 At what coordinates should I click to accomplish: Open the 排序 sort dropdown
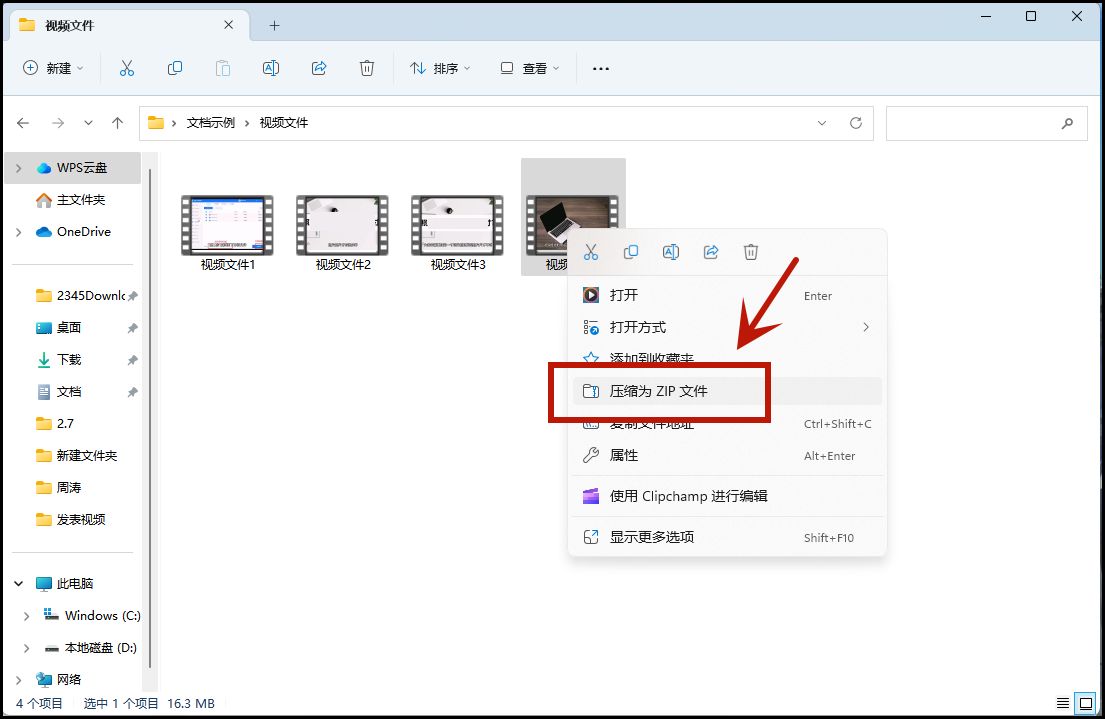pyautogui.click(x=440, y=67)
